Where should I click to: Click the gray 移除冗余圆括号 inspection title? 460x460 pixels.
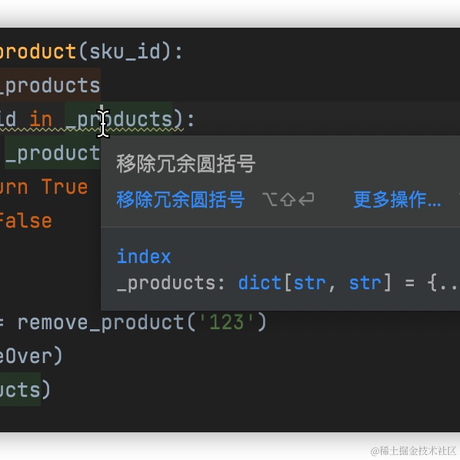(186, 164)
